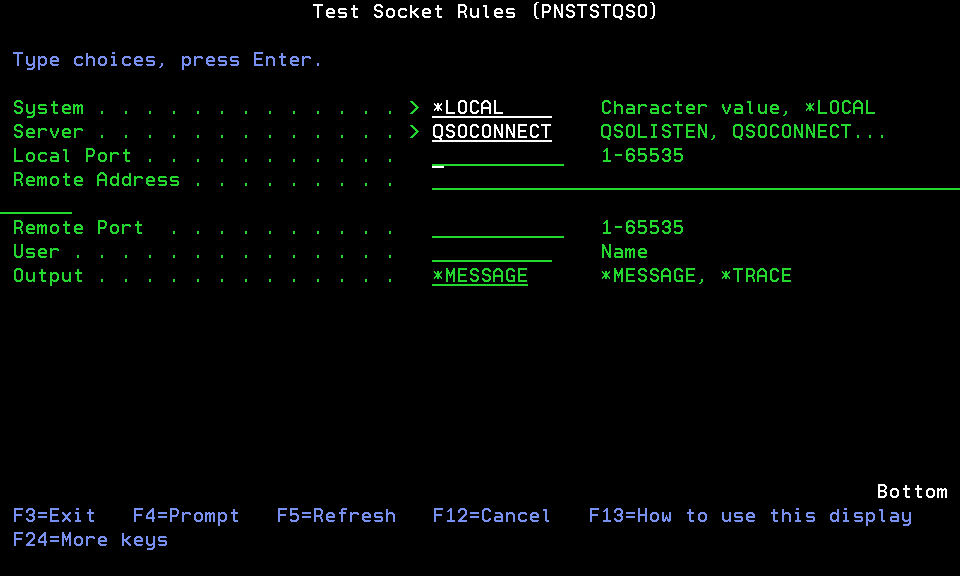
Task: Open the F4=Prompt option
Action: [x=186, y=516]
